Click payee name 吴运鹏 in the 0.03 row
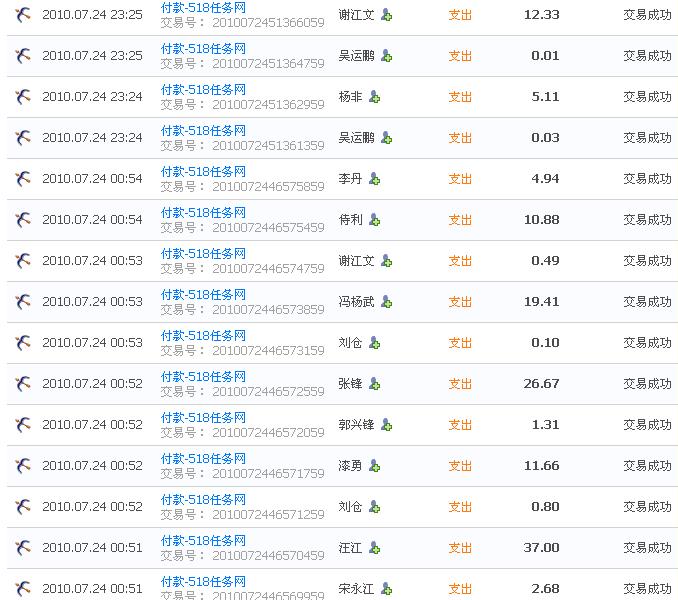This screenshot has width=678, height=600. tap(357, 138)
